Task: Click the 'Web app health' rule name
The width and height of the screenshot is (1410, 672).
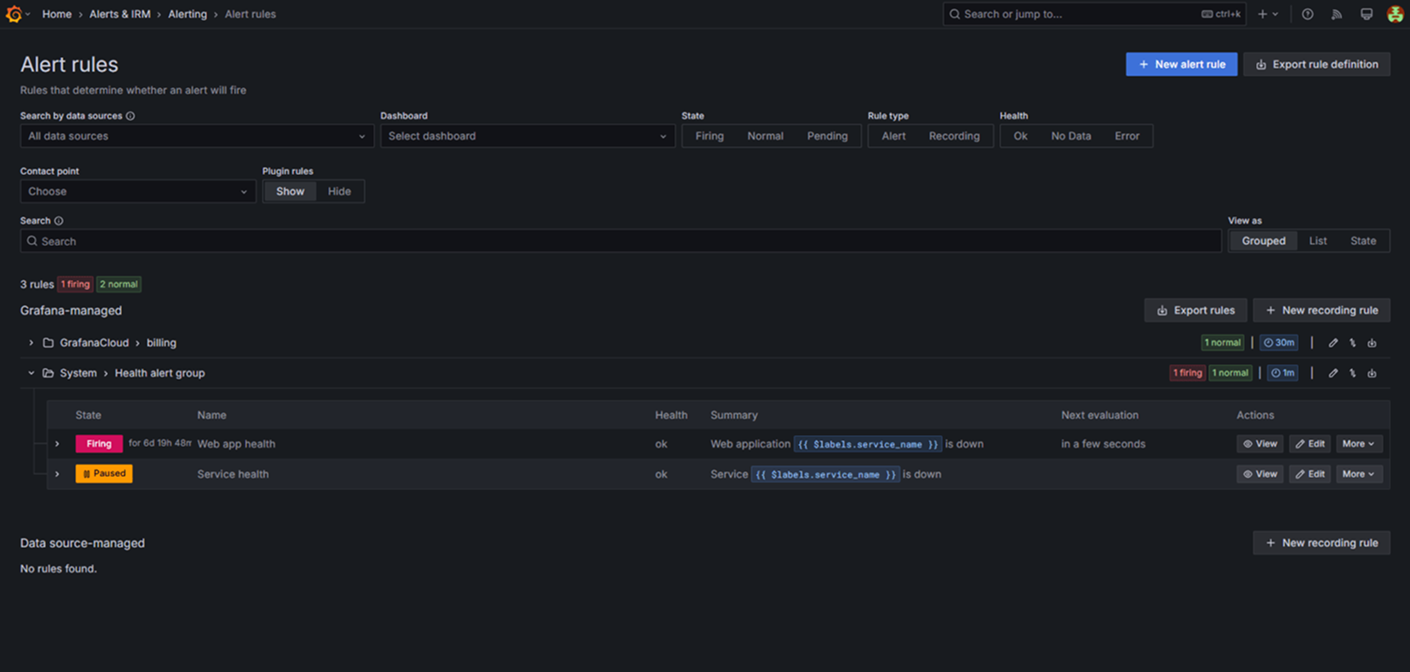Action: coord(236,444)
